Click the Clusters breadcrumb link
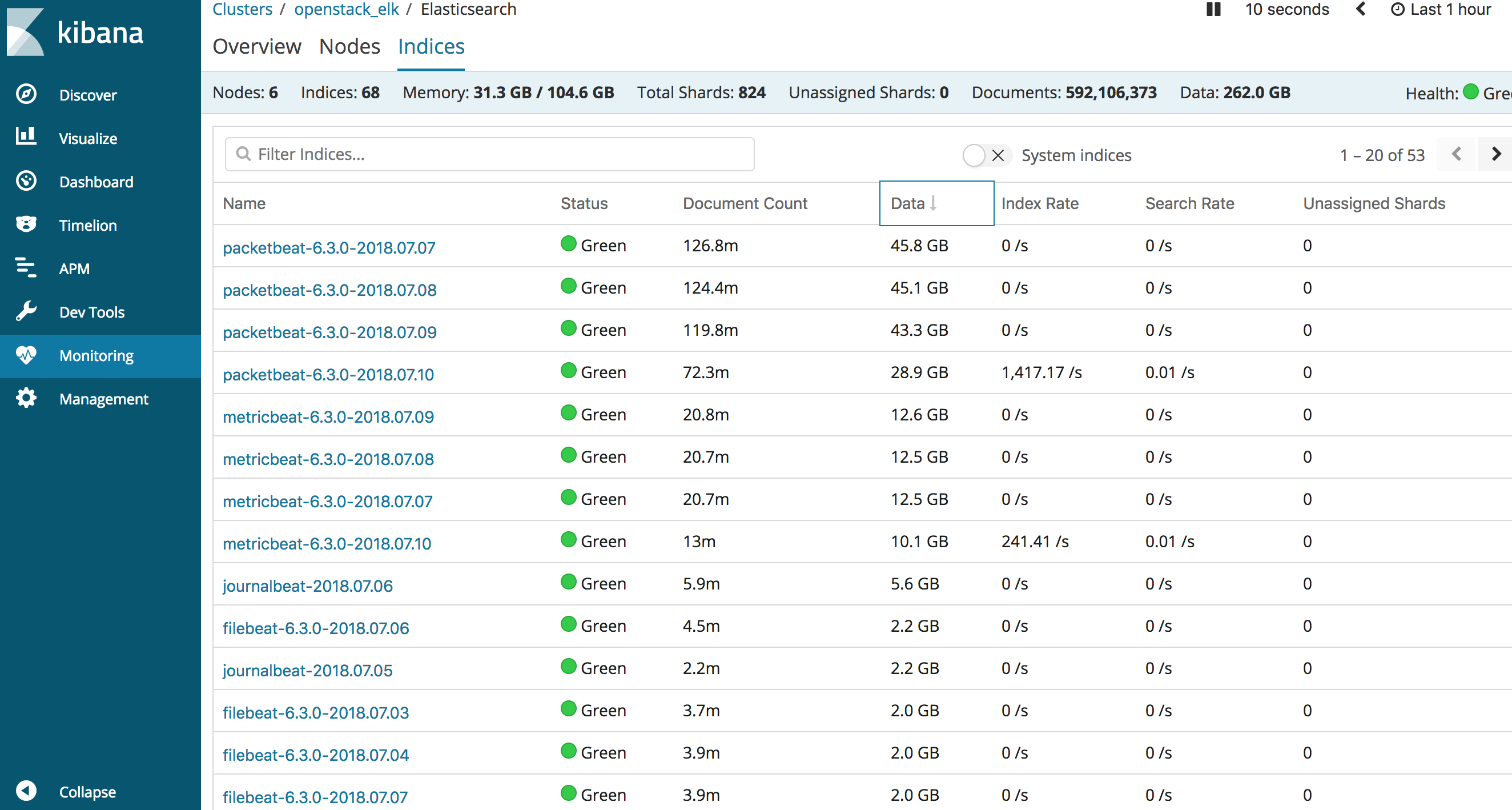 coord(243,9)
